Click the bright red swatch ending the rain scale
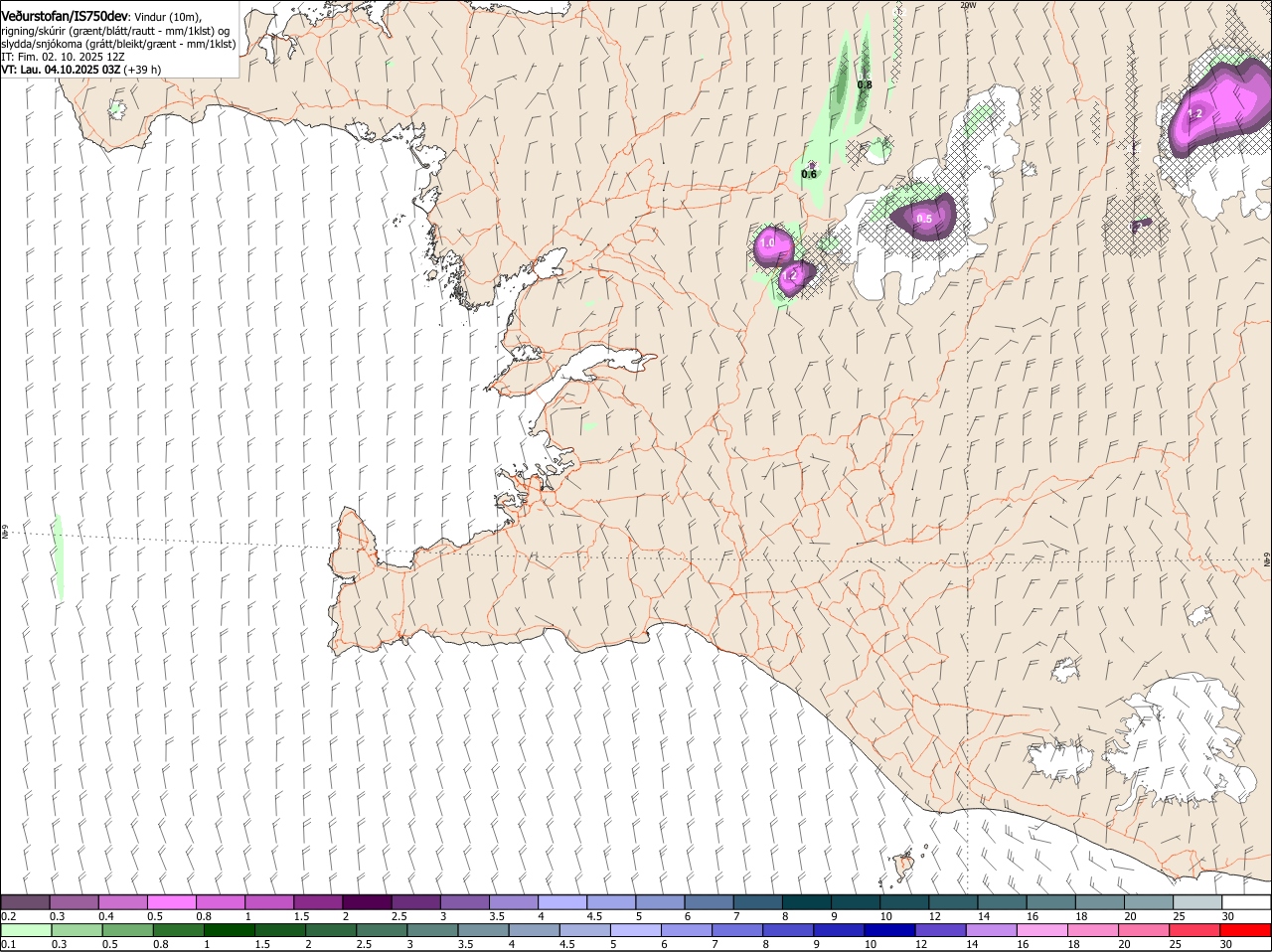 click(x=1246, y=931)
